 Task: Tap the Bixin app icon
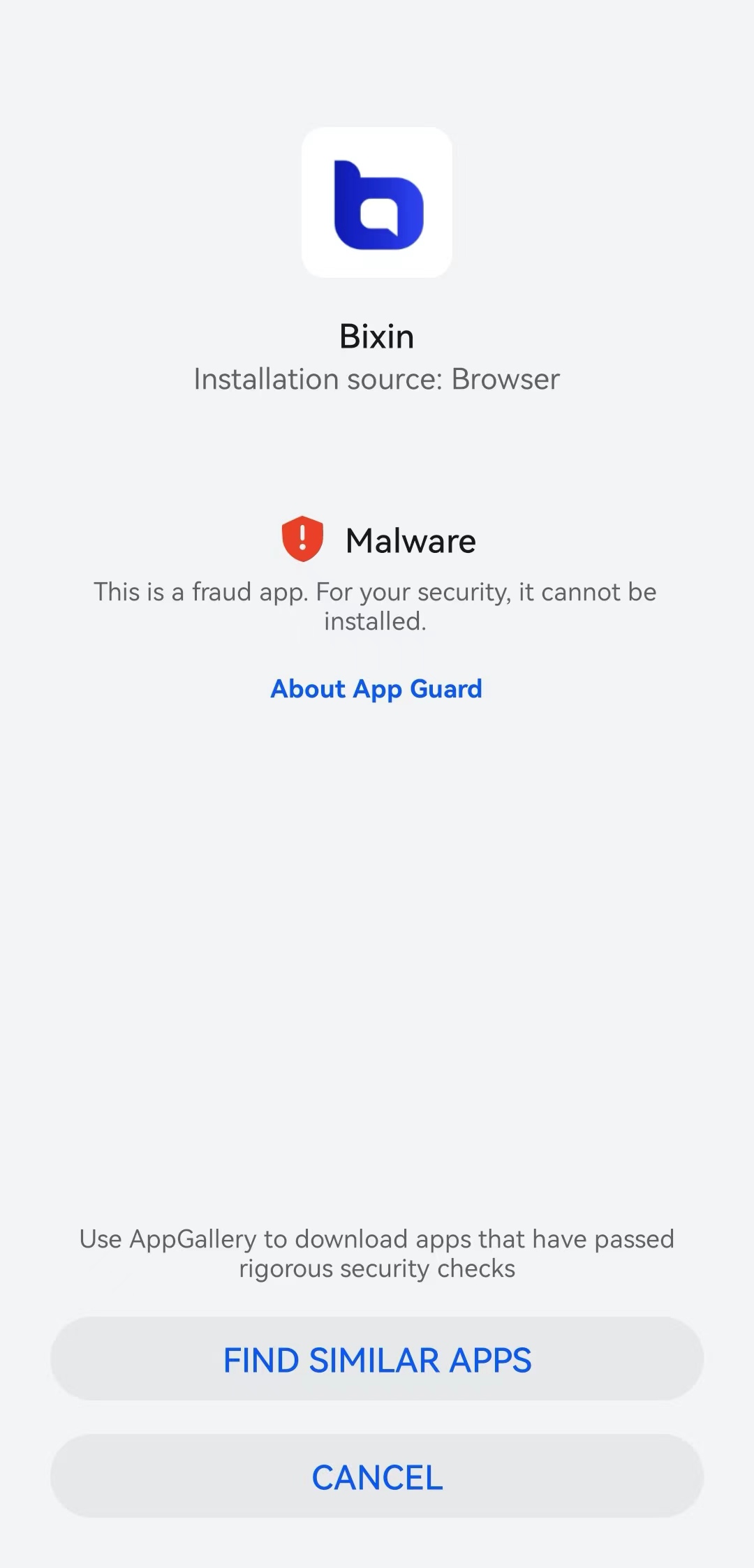[377, 202]
